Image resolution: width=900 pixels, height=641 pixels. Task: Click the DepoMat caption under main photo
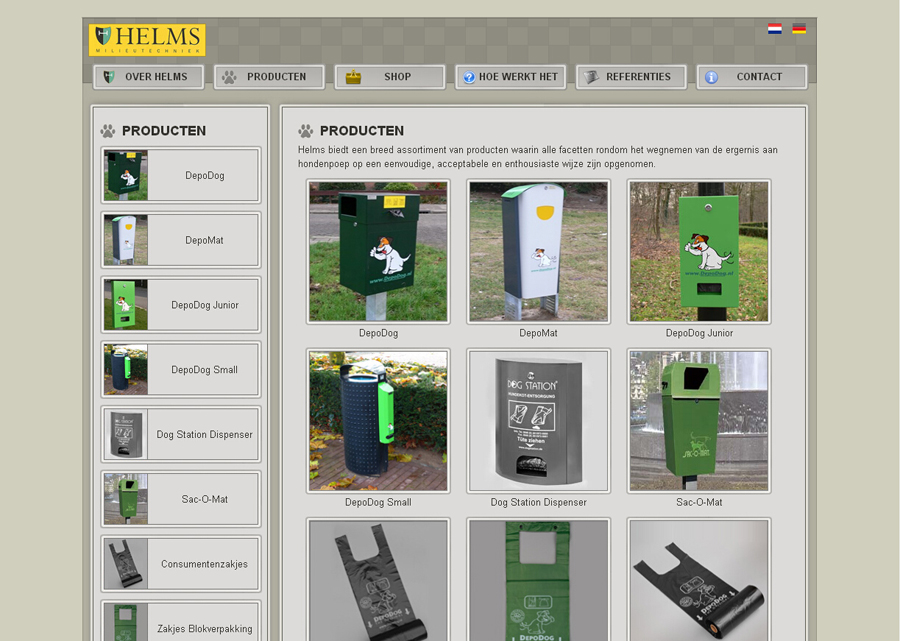[538, 333]
